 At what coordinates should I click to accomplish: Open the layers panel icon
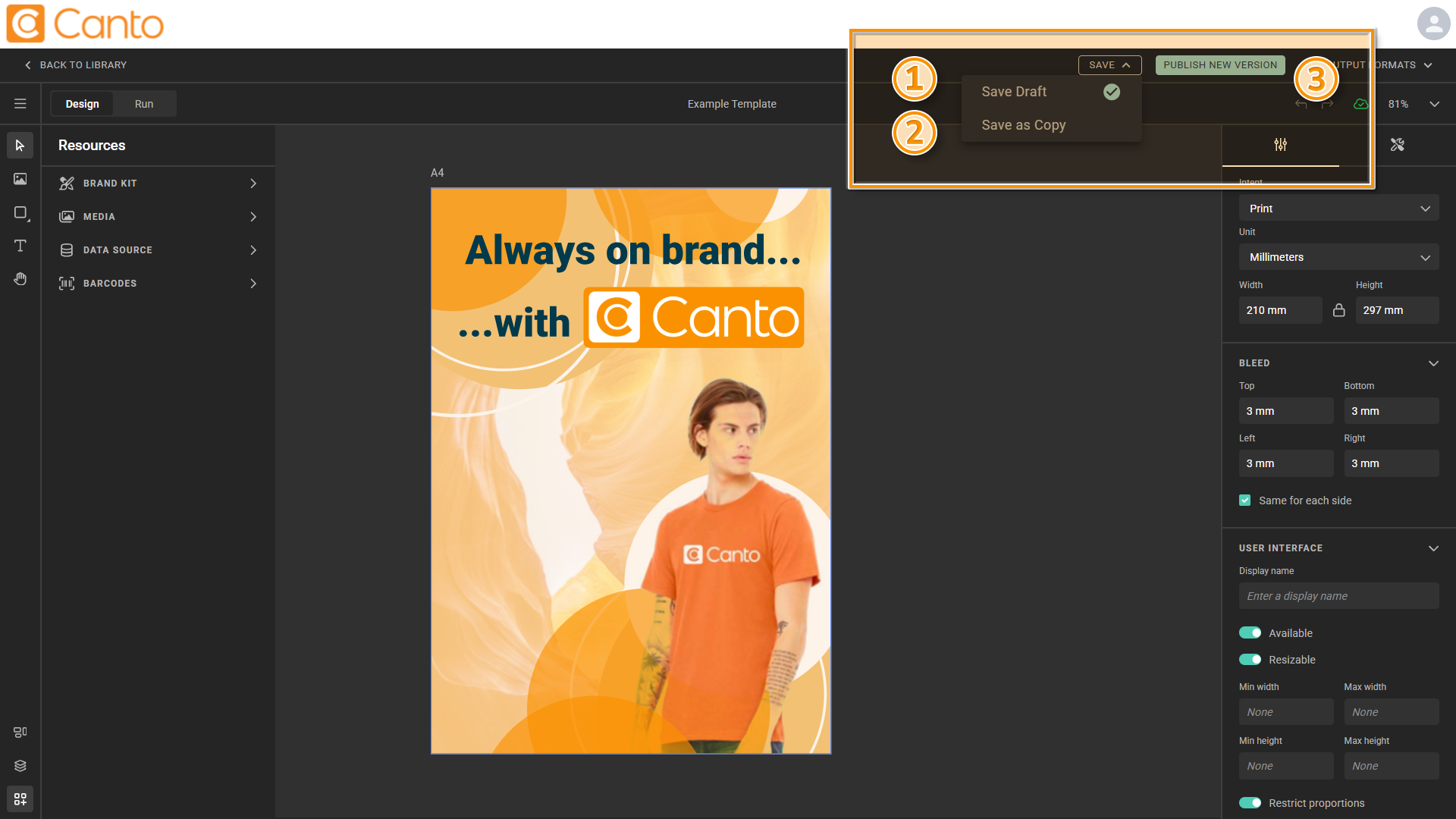tap(20, 766)
